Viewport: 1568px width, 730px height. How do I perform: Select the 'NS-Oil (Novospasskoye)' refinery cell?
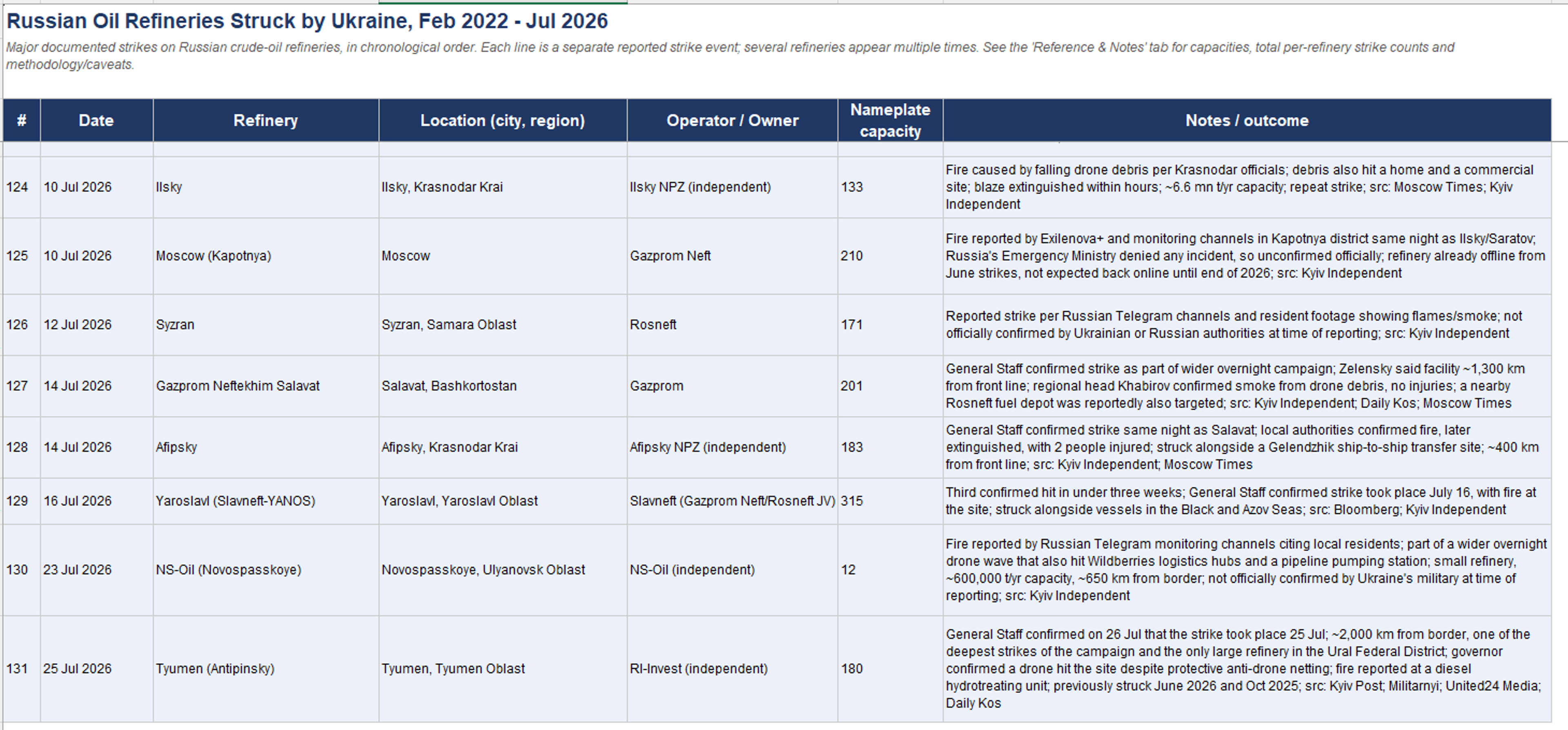(266, 570)
